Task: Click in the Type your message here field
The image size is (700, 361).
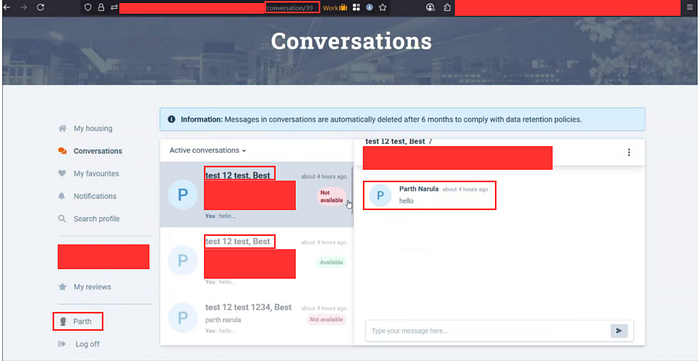Action: 488,331
